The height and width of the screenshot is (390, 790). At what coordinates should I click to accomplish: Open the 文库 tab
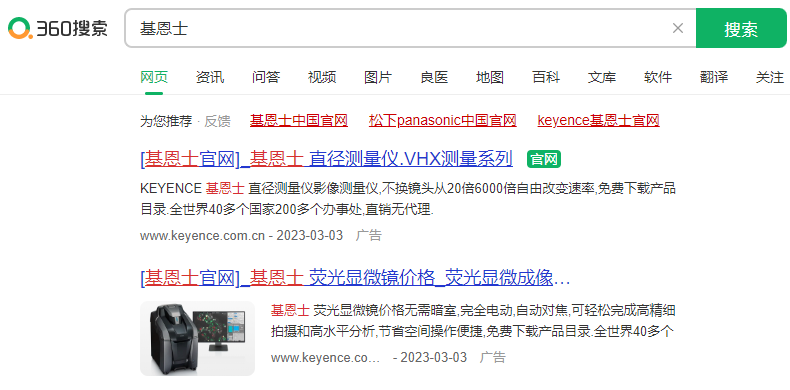pos(602,77)
